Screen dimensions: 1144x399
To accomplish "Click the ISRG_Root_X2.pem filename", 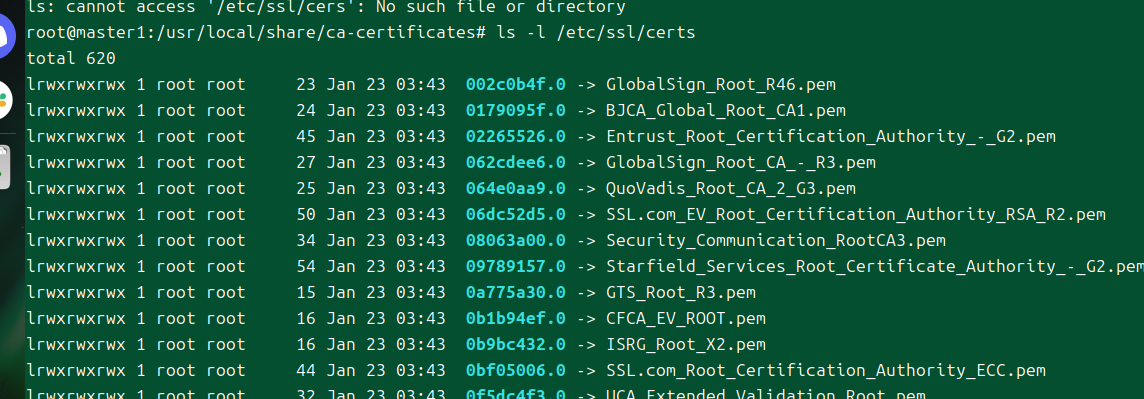I will pos(686,344).
